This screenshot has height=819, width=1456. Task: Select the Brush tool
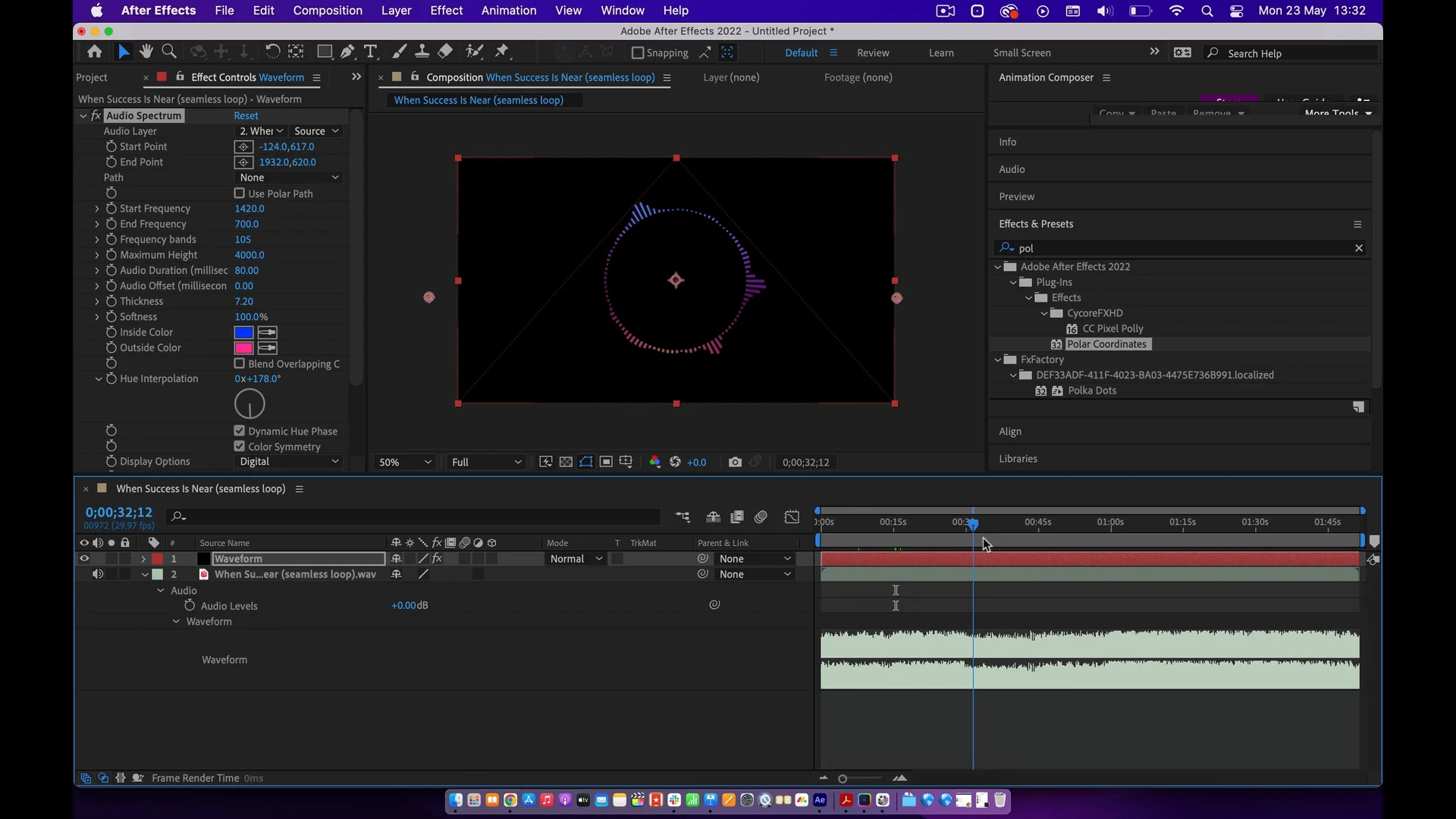(x=399, y=52)
